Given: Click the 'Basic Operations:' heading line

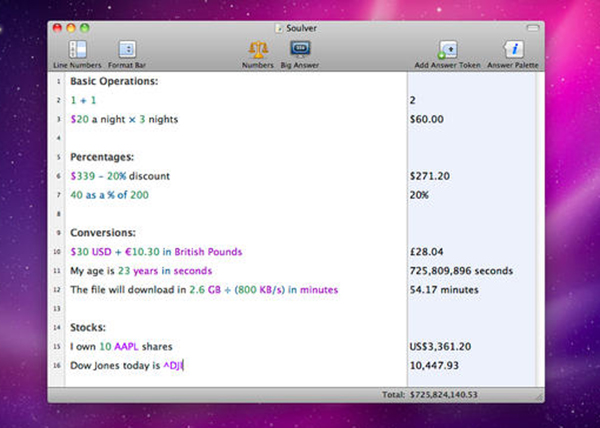Looking at the screenshot, I should (x=114, y=81).
